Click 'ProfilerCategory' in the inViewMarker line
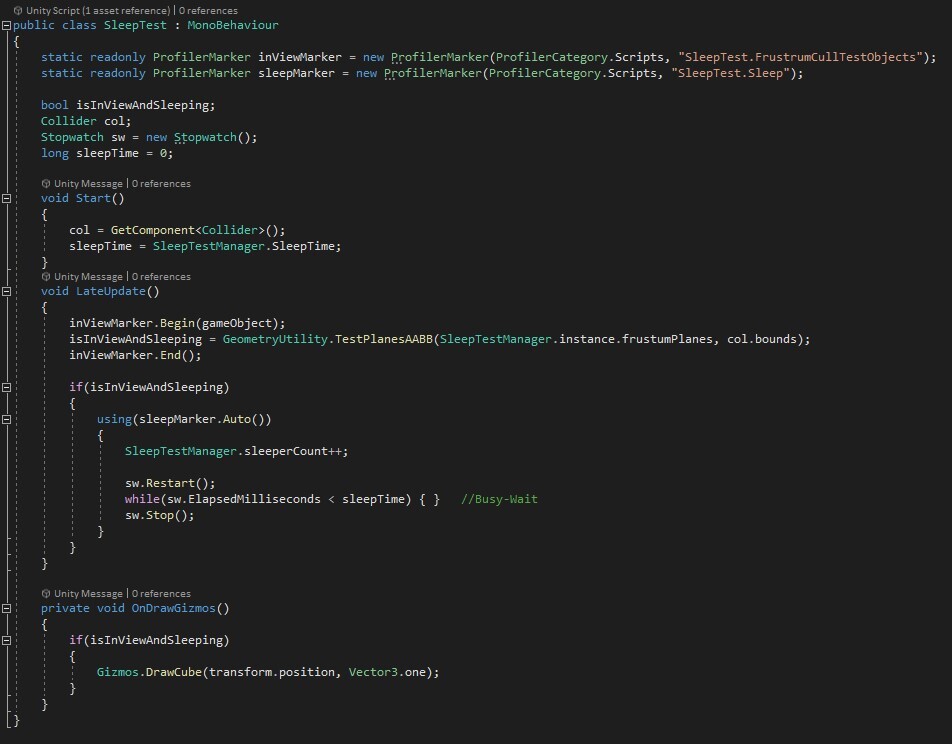The width and height of the screenshot is (952, 744). click(552, 57)
